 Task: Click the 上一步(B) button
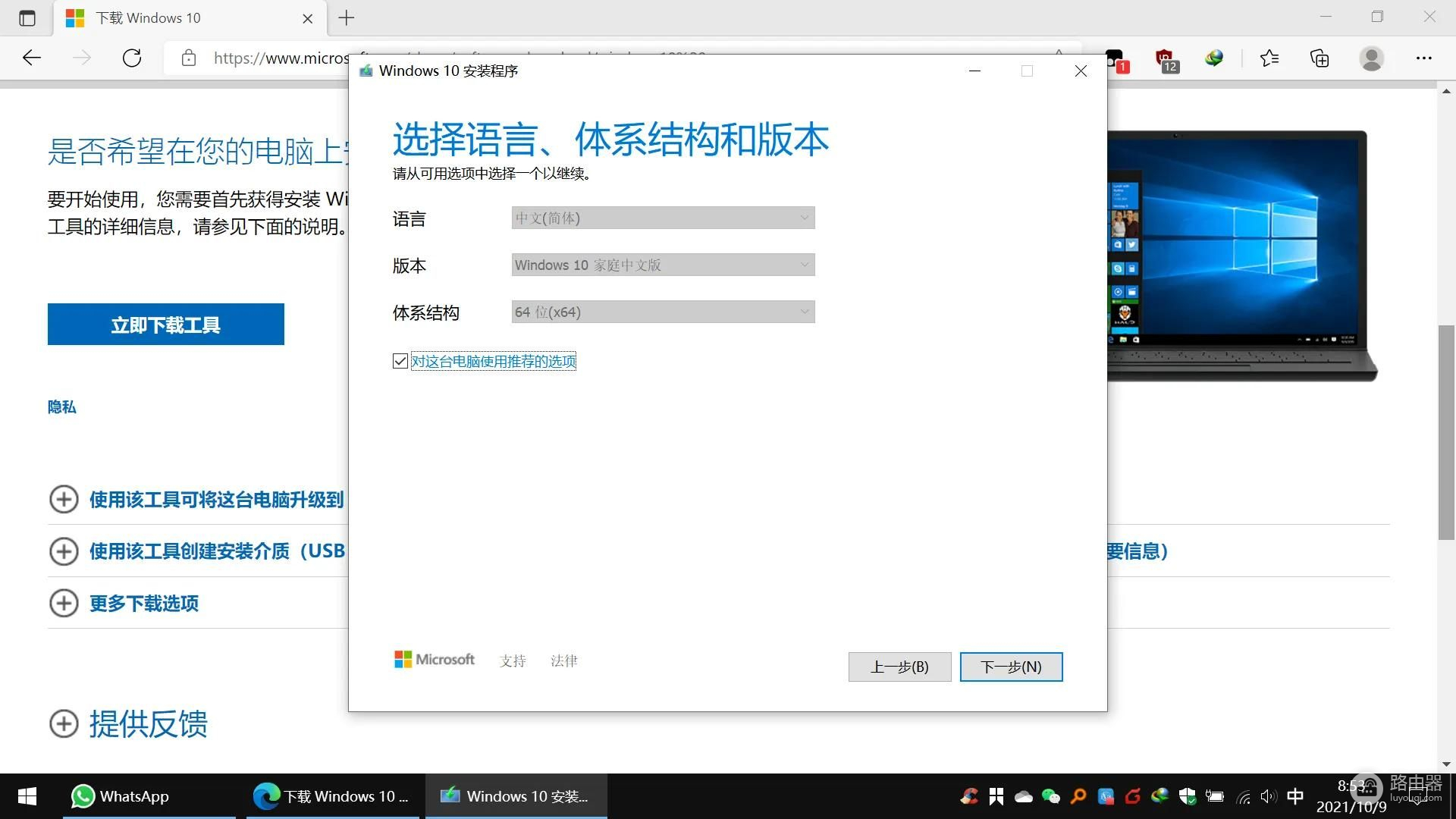pyautogui.click(x=899, y=667)
